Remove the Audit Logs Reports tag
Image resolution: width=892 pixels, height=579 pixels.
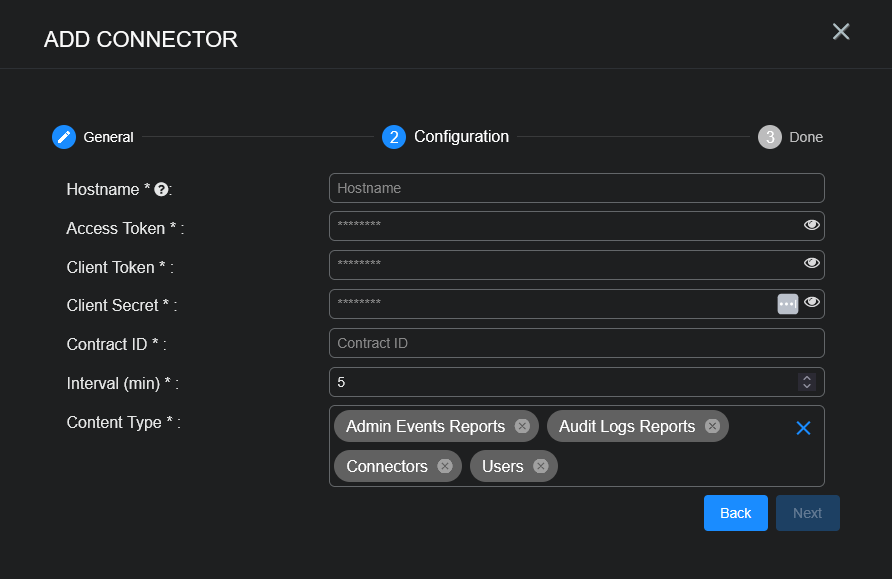[712, 426]
